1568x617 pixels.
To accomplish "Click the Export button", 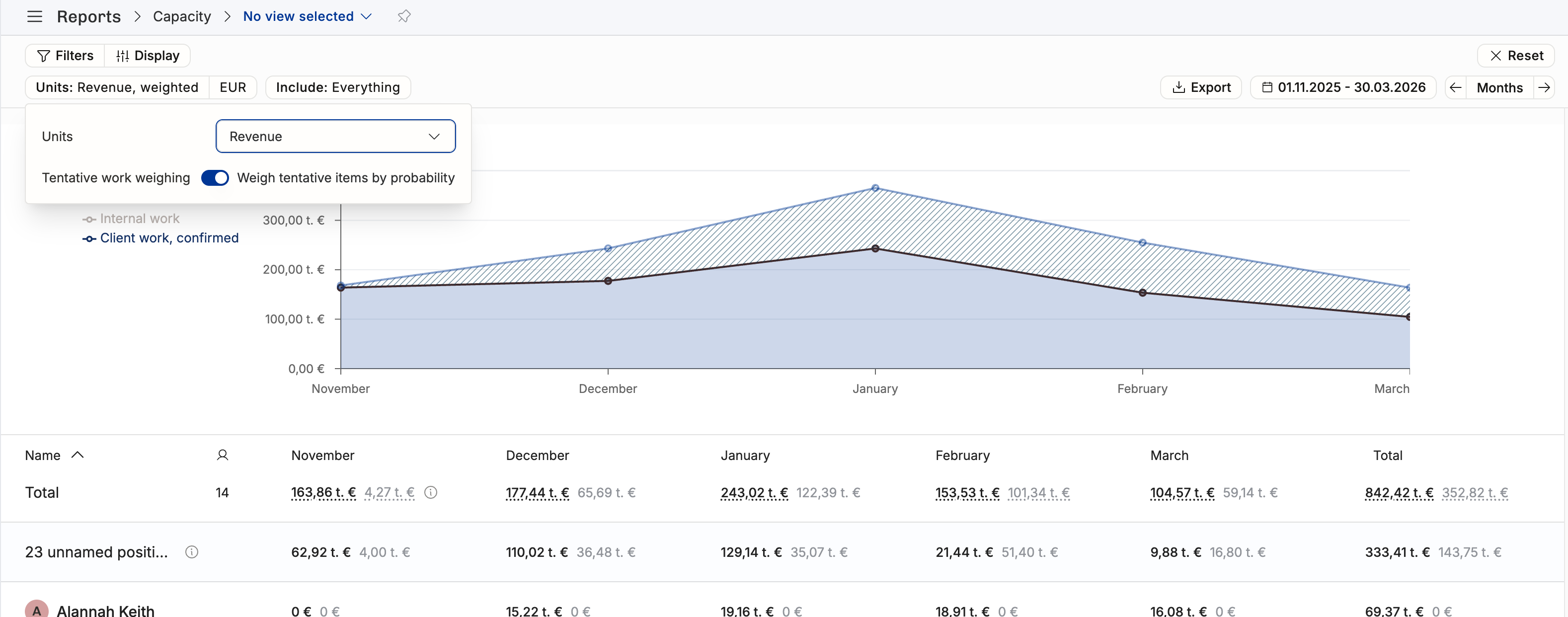I will point(1201,87).
